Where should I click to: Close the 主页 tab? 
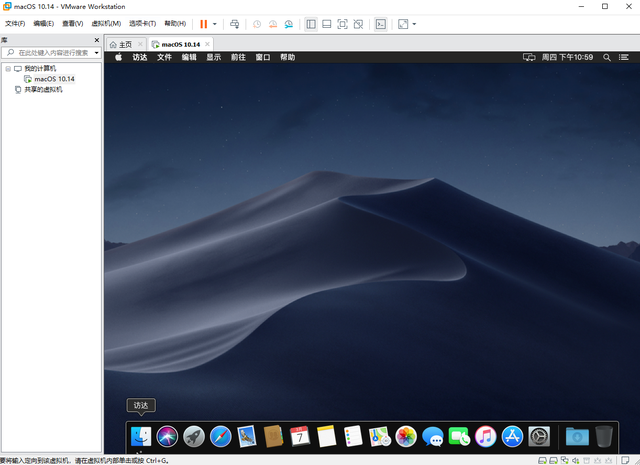140,44
